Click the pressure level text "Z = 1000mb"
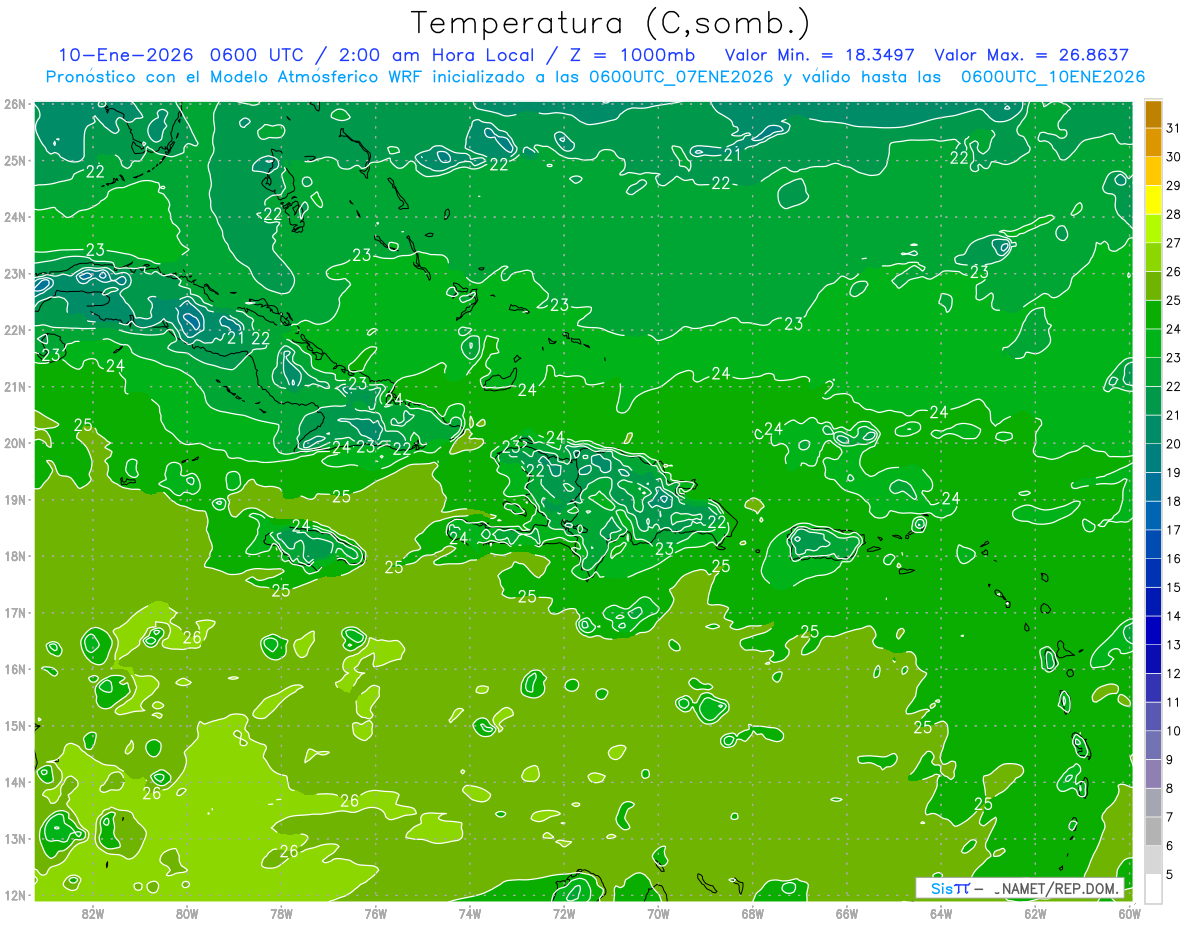1200x927 pixels. coord(633,56)
